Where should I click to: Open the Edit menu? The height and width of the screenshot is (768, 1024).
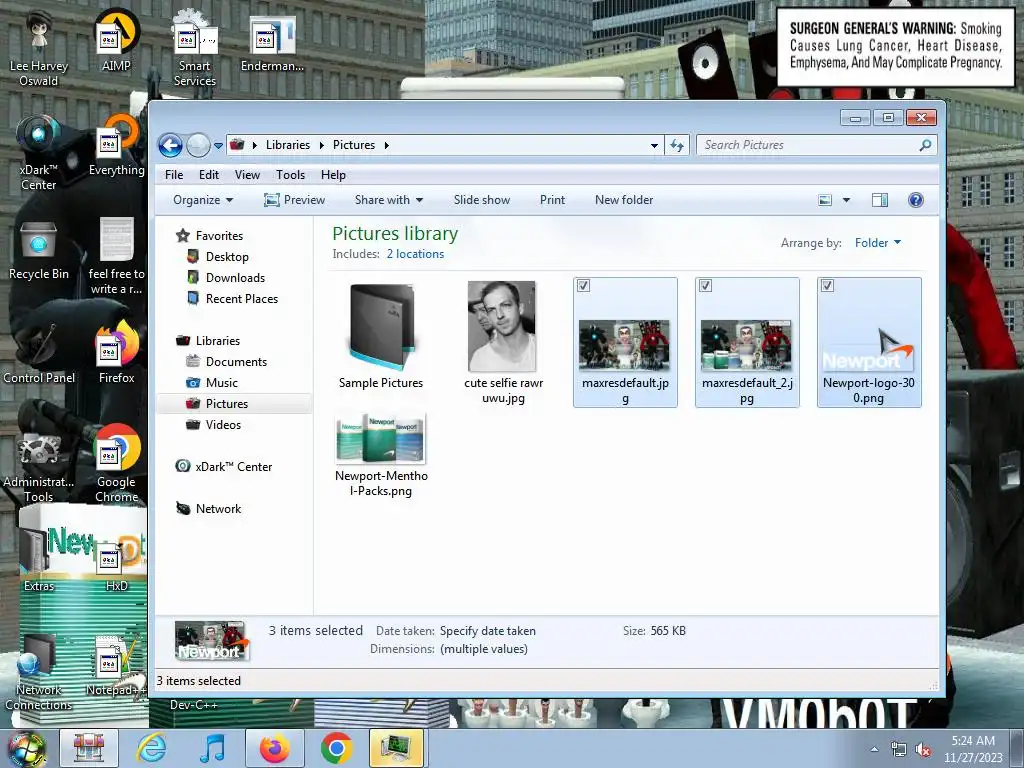pyautogui.click(x=209, y=175)
